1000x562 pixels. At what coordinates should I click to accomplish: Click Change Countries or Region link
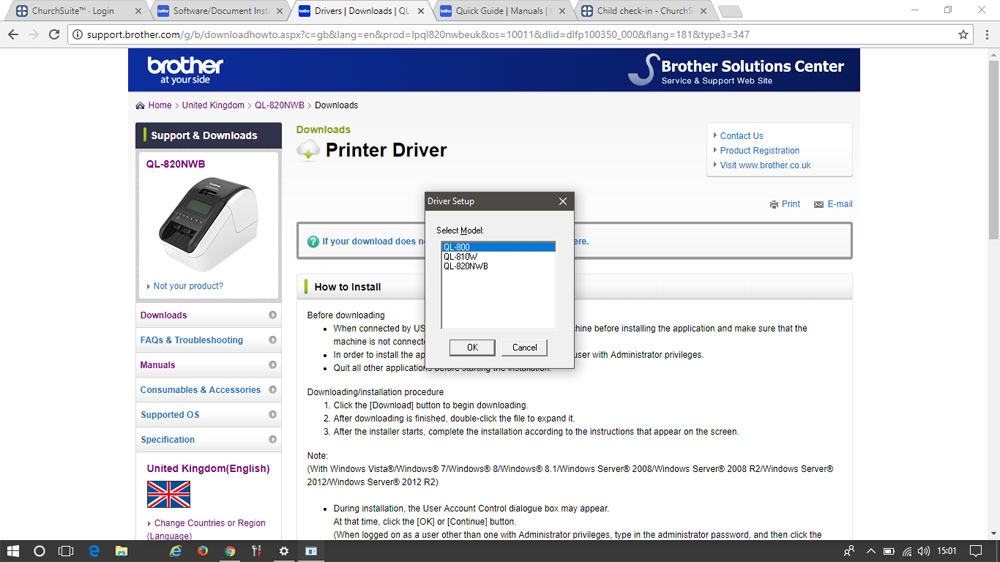click(x=209, y=523)
